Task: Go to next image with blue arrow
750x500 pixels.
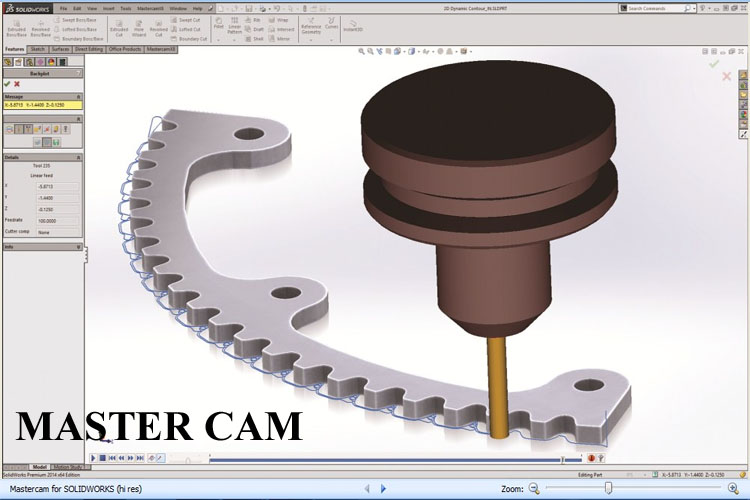Action: (383, 489)
